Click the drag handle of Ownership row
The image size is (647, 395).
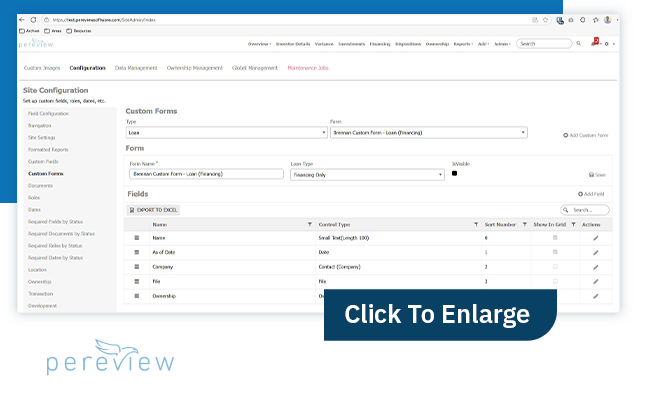coord(137,296)
